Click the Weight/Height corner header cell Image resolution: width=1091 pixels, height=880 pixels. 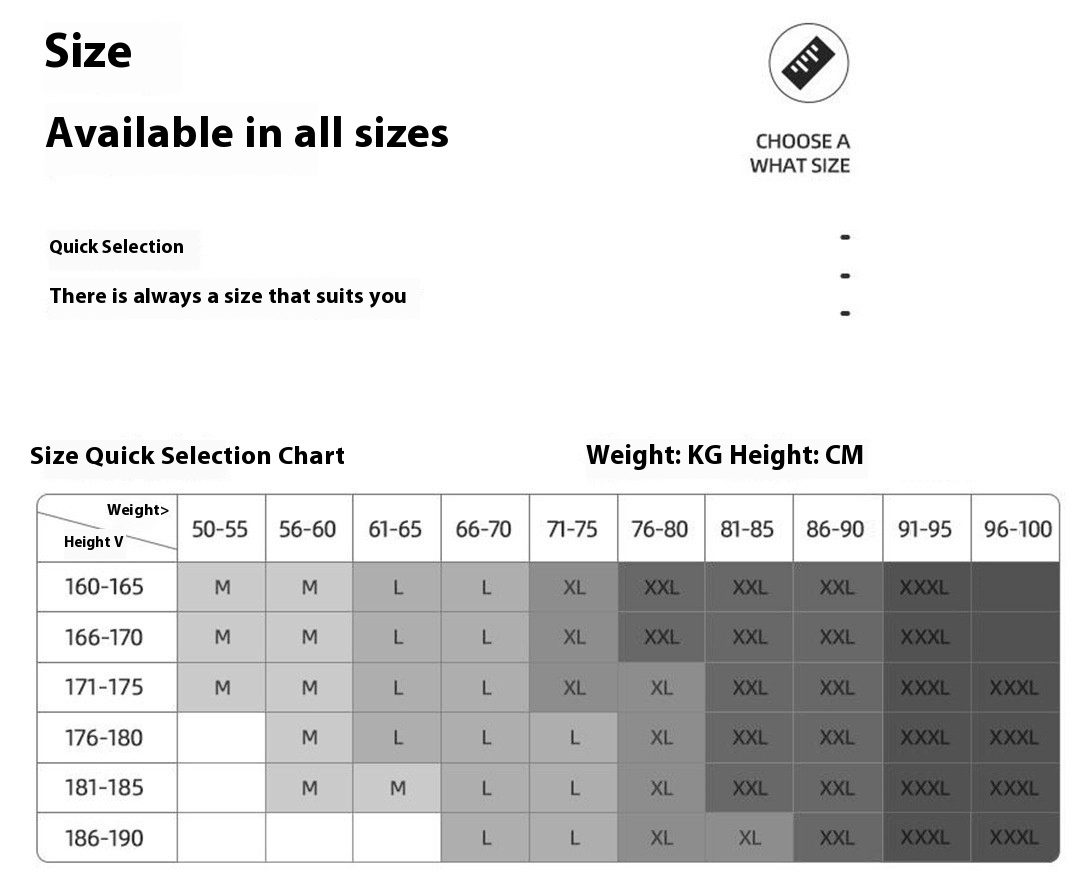(107, 528)
